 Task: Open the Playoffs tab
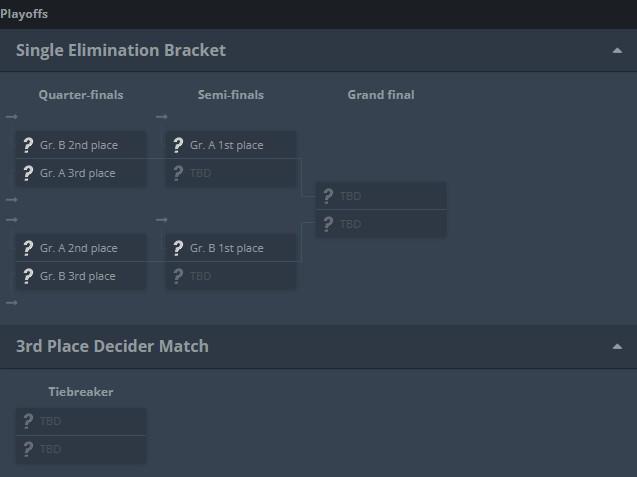[x=24, y=14]
